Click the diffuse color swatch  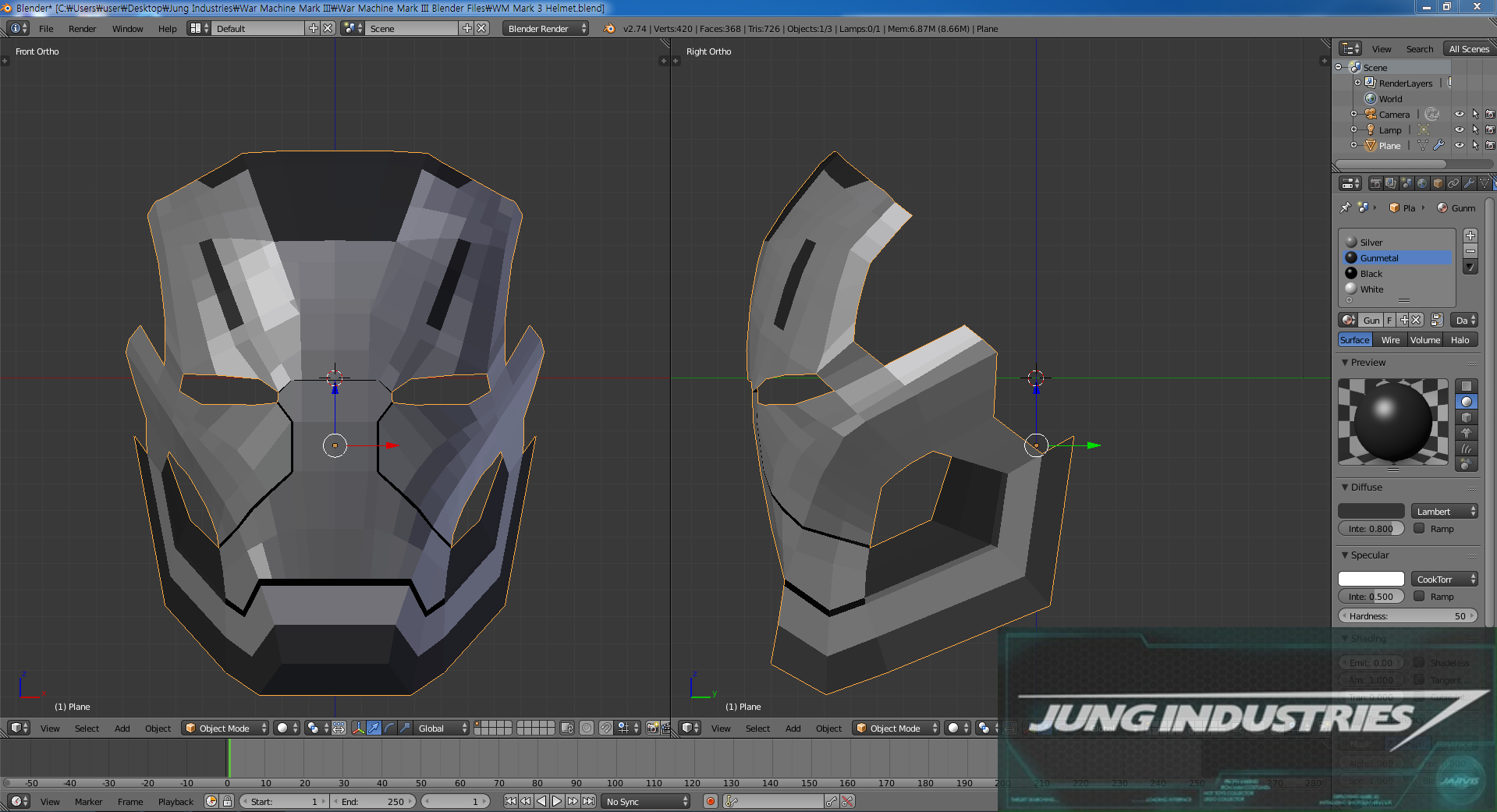[1371, 511]
